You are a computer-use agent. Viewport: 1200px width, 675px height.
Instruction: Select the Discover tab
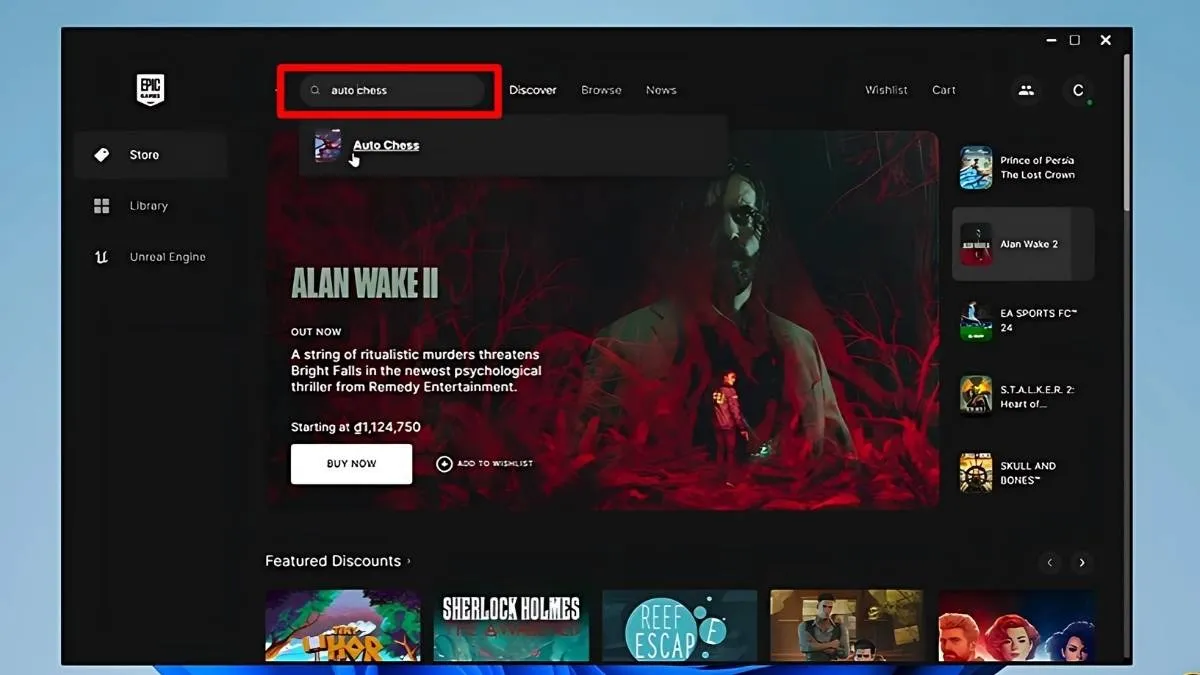point(533,90)
